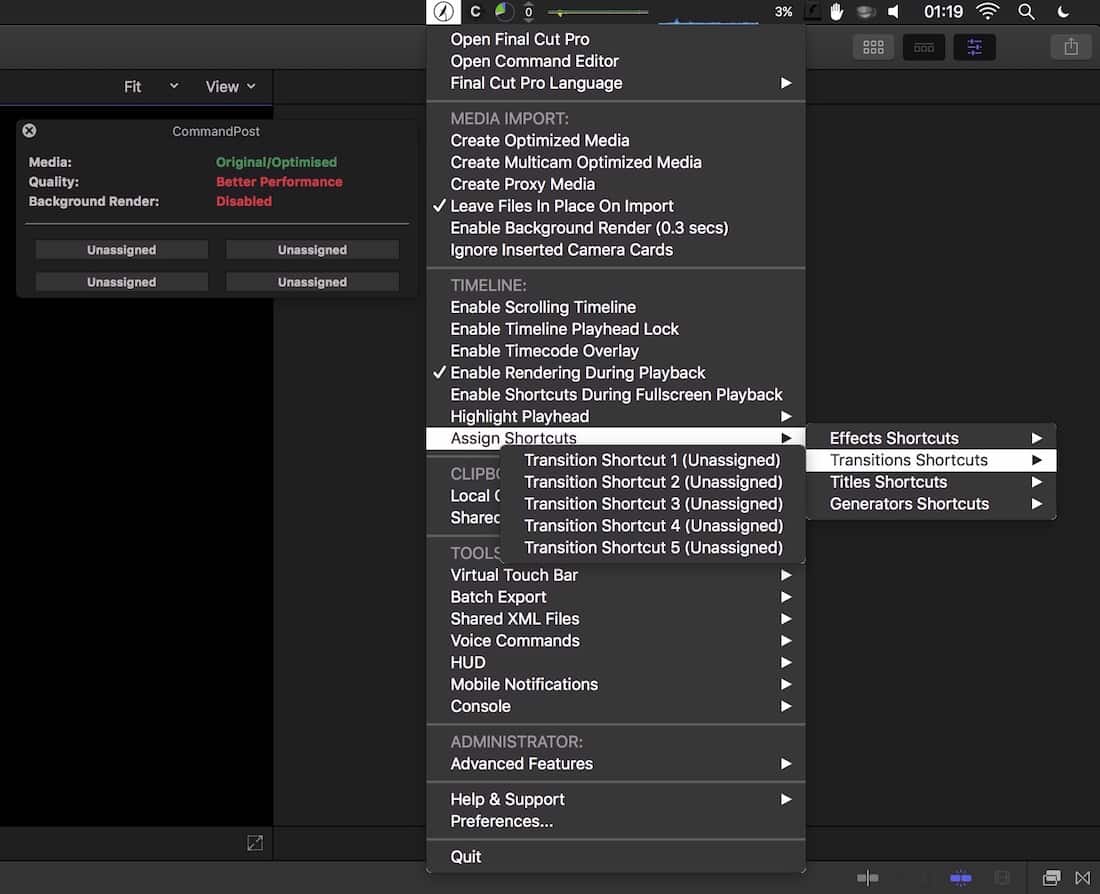
Task: Open Spotlight search magnifier
Action: point(1026,12)
